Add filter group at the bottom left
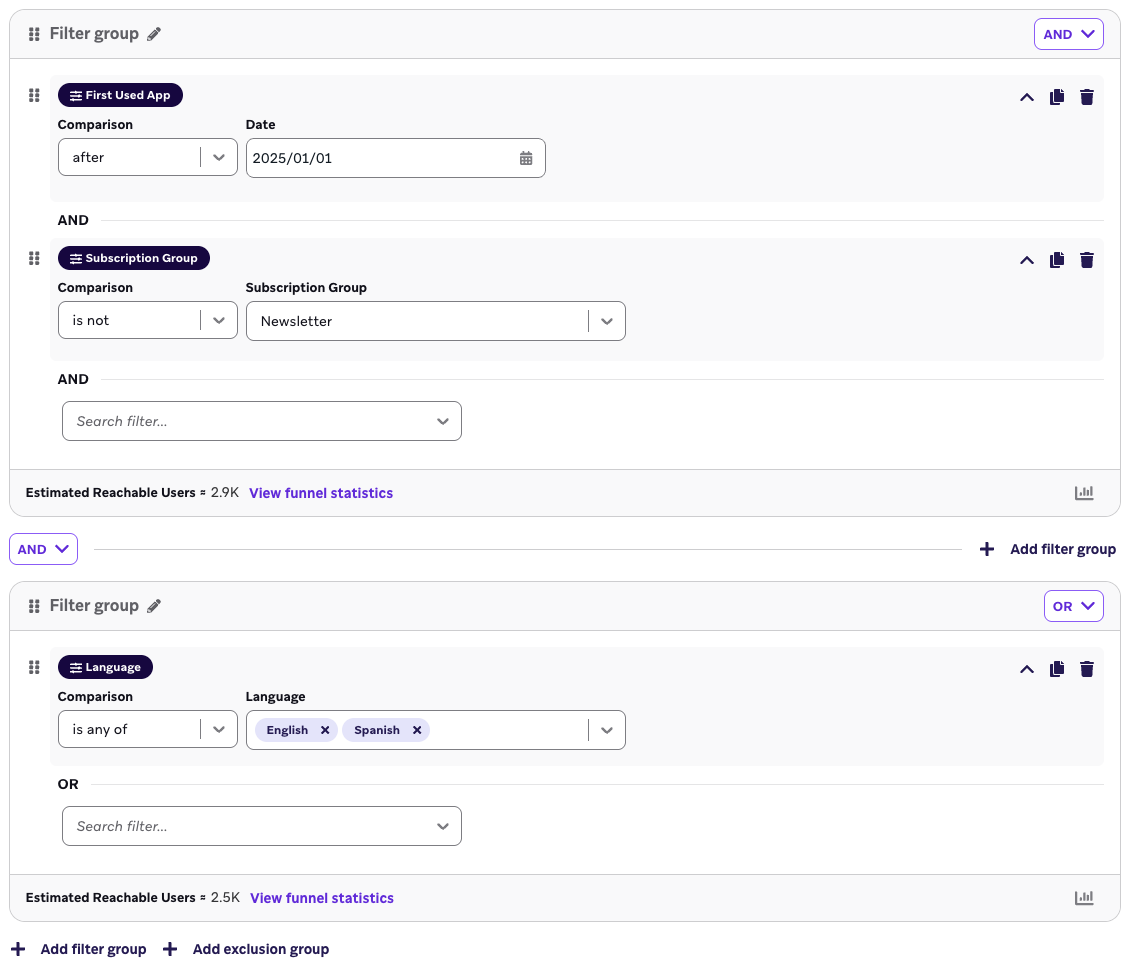This screenshot has width=1134, height=974. [x=79, y=949]
